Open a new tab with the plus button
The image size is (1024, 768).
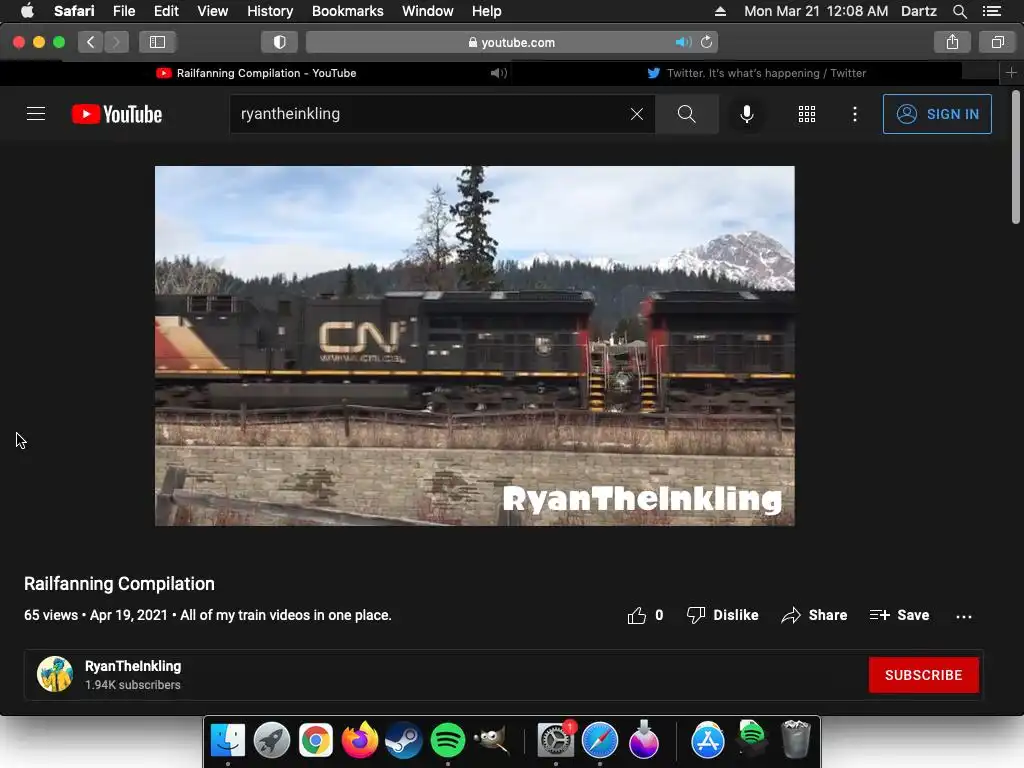[x=1011, y=72]
